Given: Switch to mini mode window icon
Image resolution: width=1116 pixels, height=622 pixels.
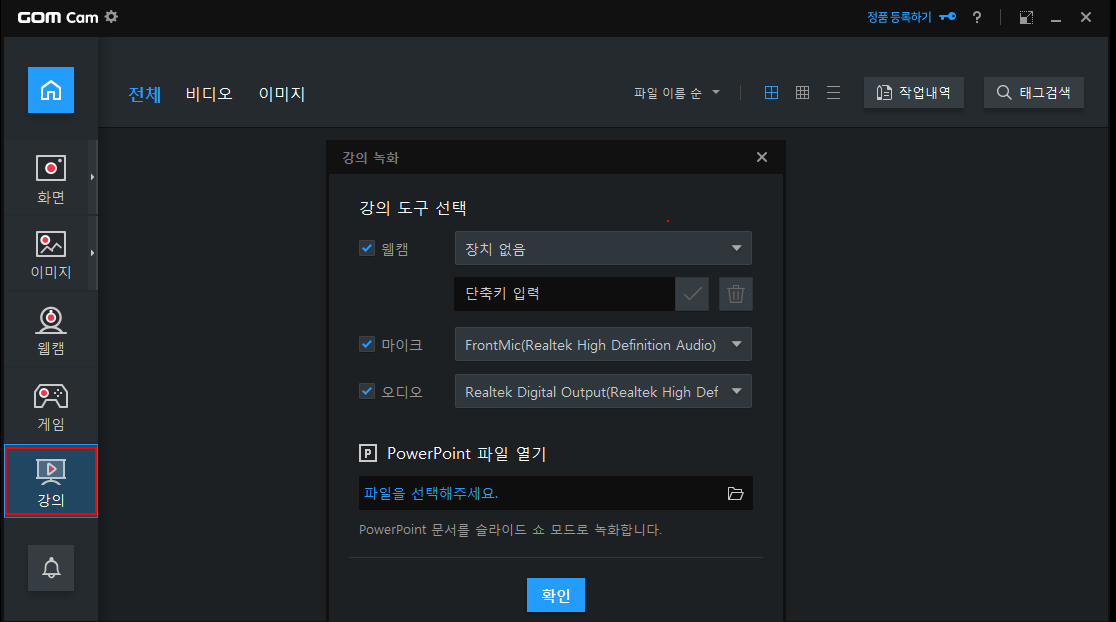Looking at the screenshot, I should pos(1026,17).
